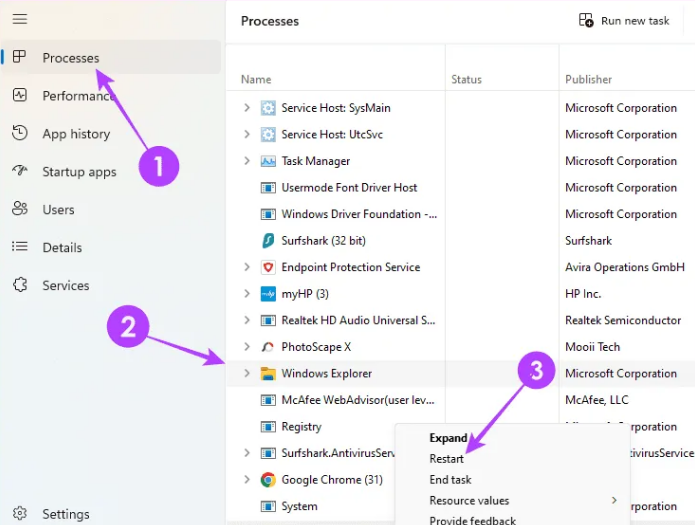Screen dimensions: 695x525
Task: Expand Surfshark.AntivirusService group
Action: click(247, 453)
